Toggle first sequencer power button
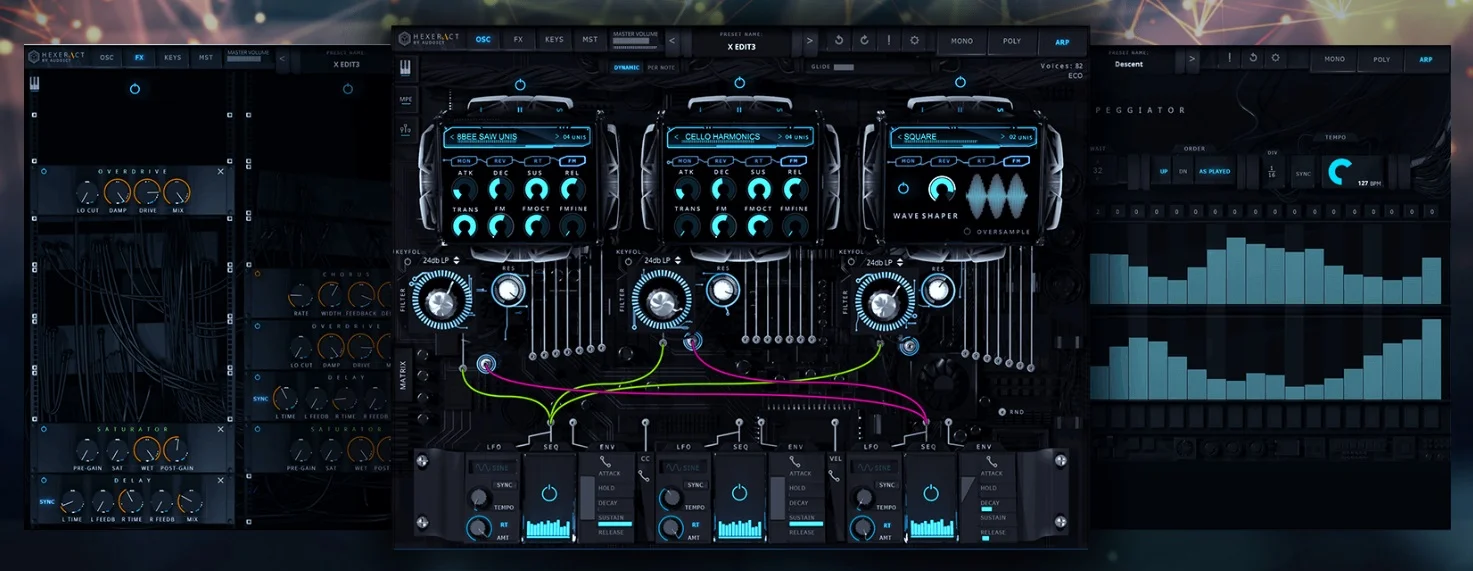 pyautogui.click(x=549, y=493)
